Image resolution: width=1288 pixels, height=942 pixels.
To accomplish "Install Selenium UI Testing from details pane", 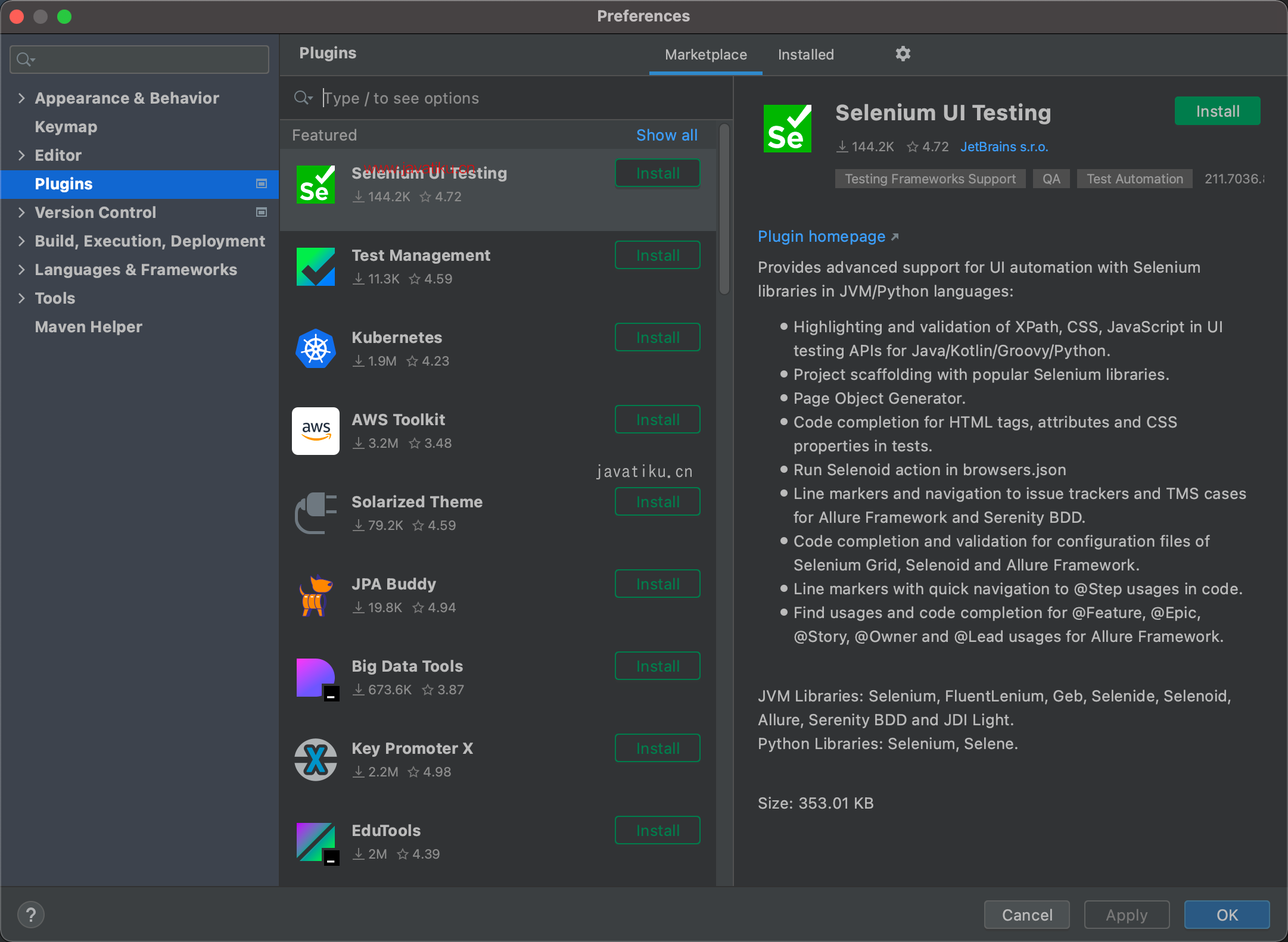I will pyautogui.click(x=1218, y=111).
